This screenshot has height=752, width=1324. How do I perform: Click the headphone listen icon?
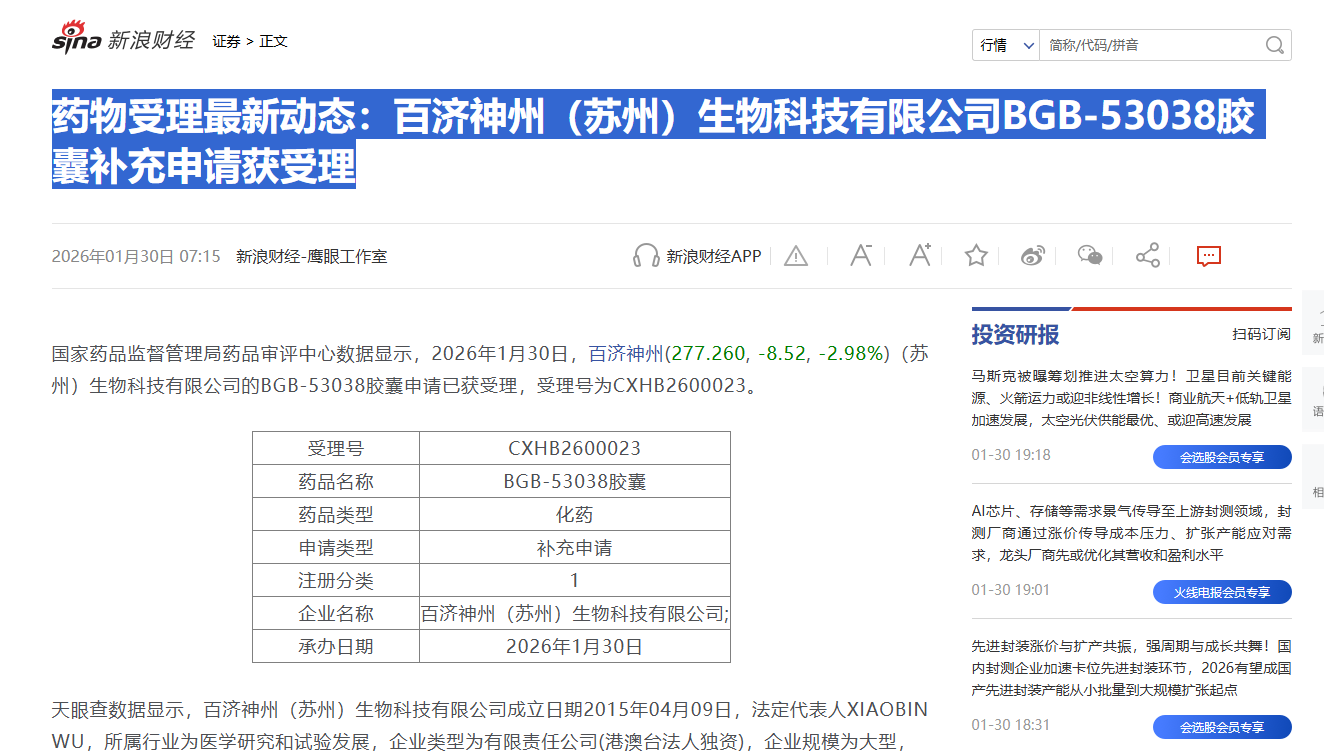tap(646, 256)
